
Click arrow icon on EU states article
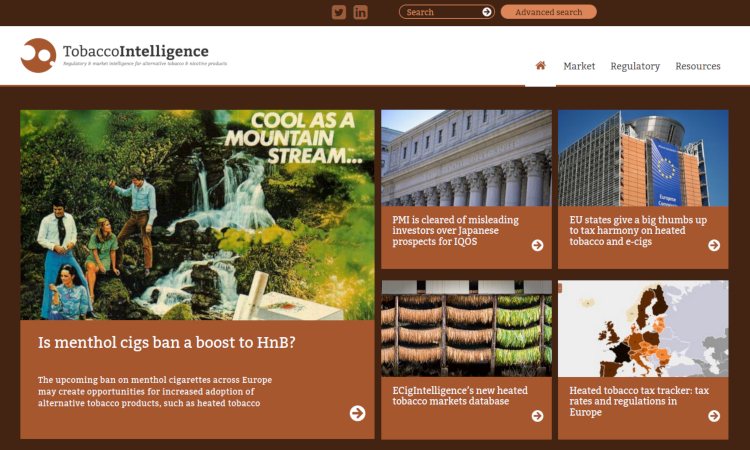714,245
